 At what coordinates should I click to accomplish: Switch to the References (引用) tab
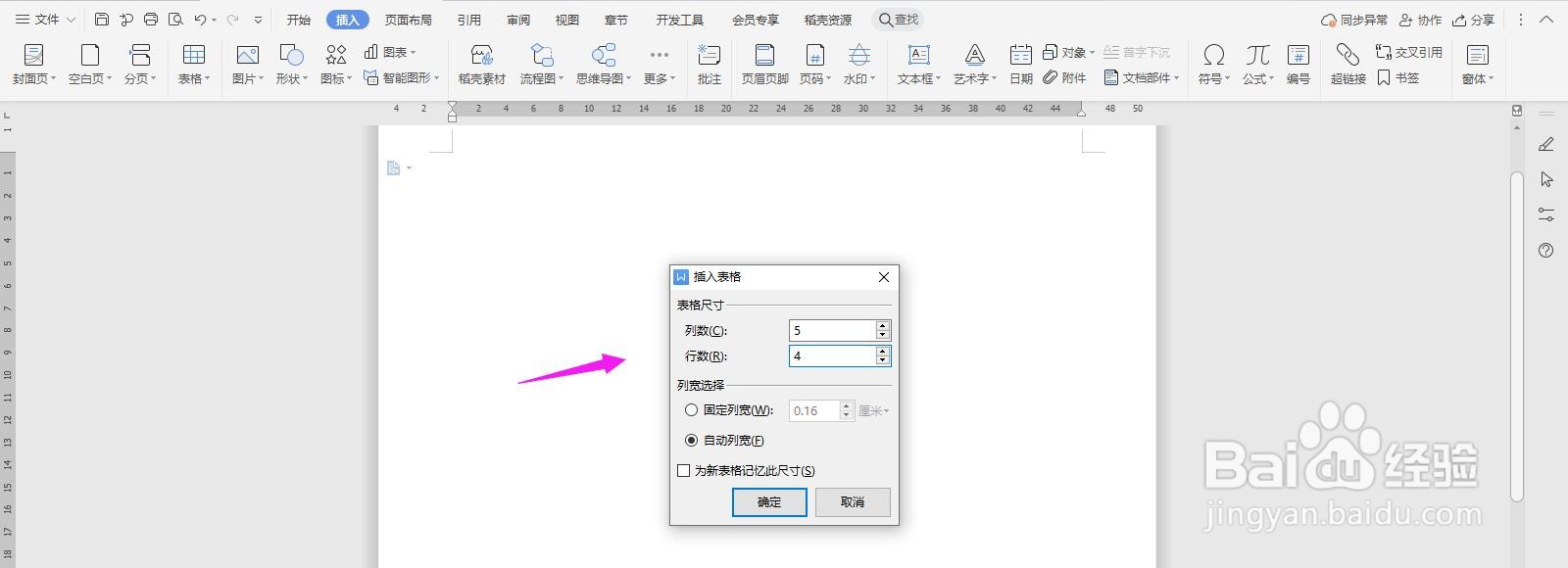click(468, 20)
